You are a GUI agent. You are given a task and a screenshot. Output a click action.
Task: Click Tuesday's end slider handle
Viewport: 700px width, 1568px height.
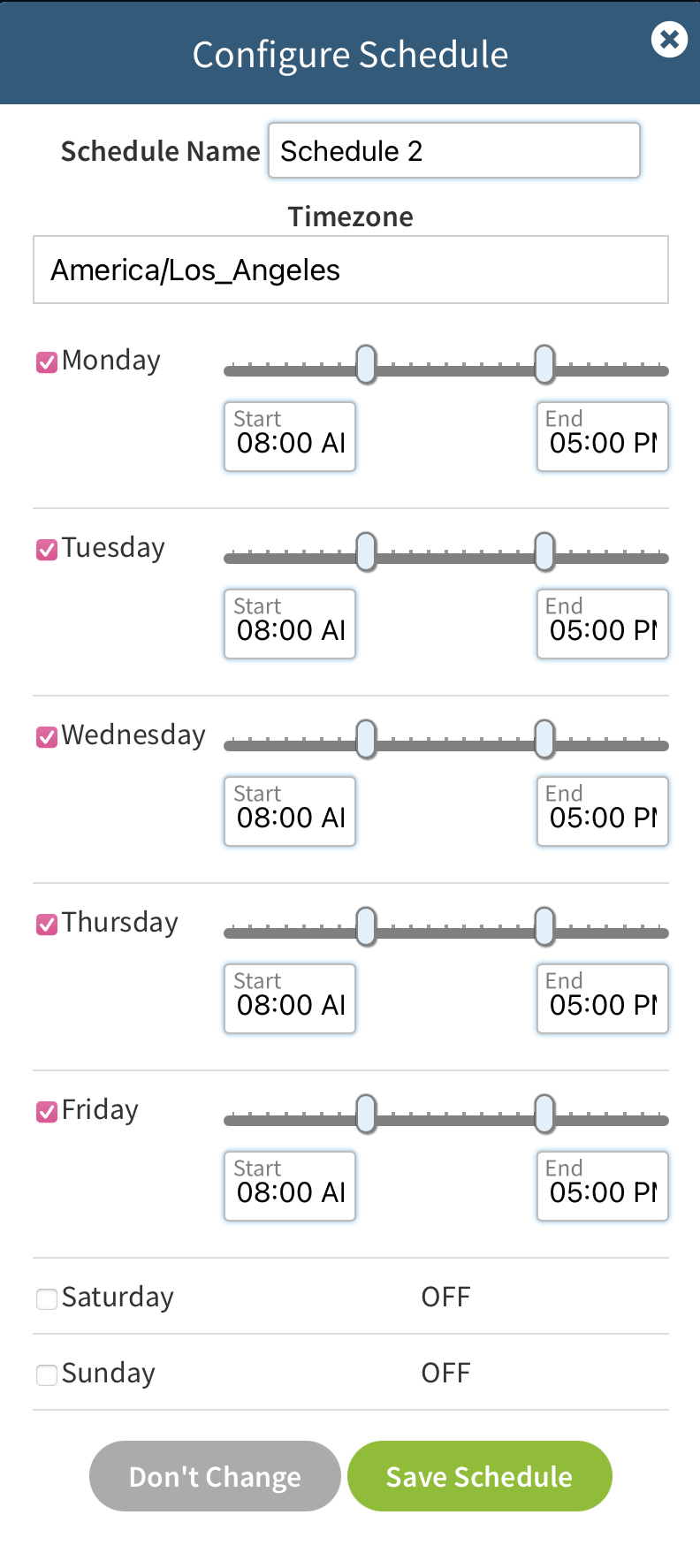coord(545,552)
